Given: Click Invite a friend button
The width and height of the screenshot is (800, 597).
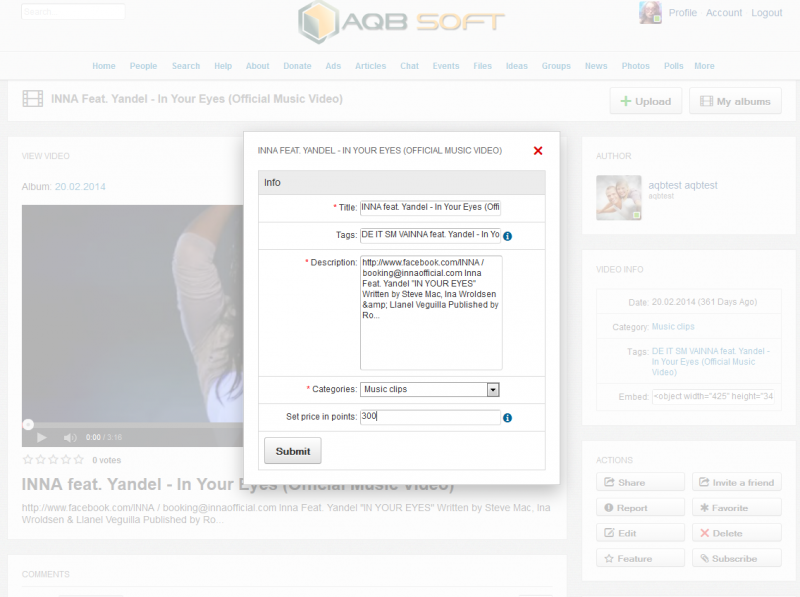Looking at the screenshot, I should (737, 482).
